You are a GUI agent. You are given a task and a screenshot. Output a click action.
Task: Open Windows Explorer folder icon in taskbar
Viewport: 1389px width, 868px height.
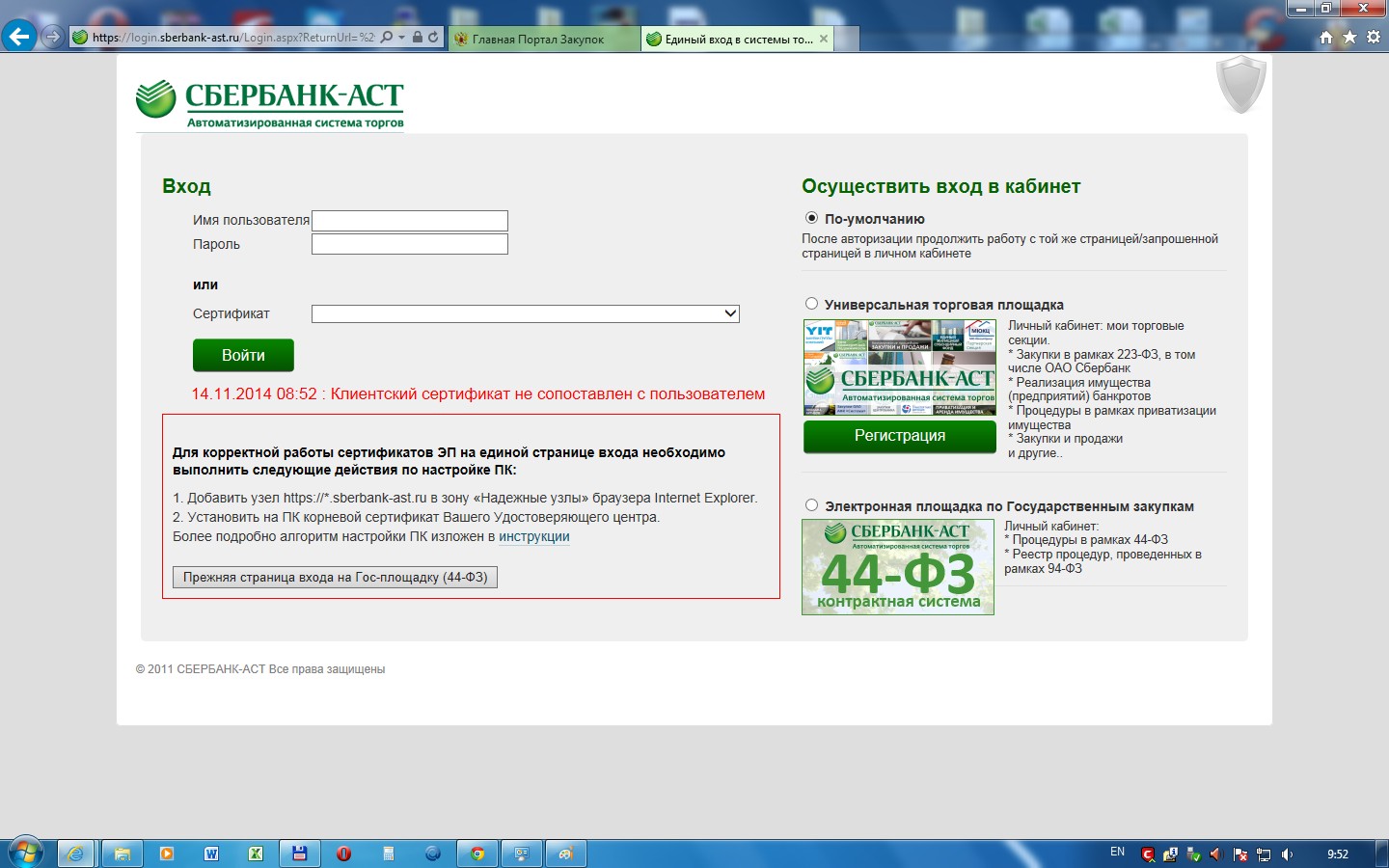click(123, 854)
